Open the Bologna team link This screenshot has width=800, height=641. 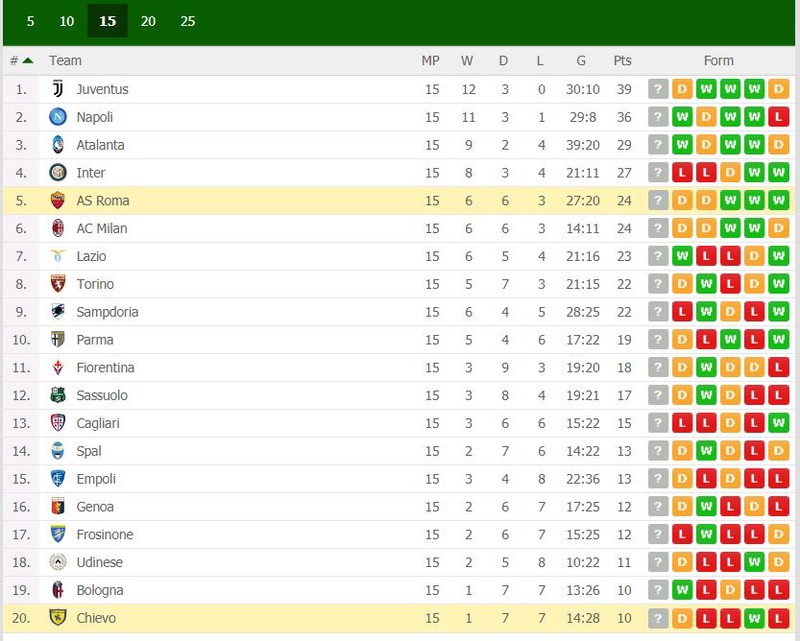[x=100, y=590]
